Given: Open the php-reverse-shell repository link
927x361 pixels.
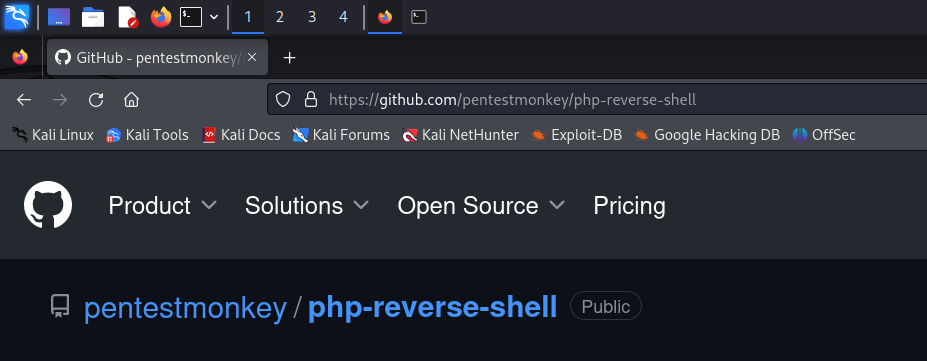Looking at the screenshot, I should (x=433, y=307).
